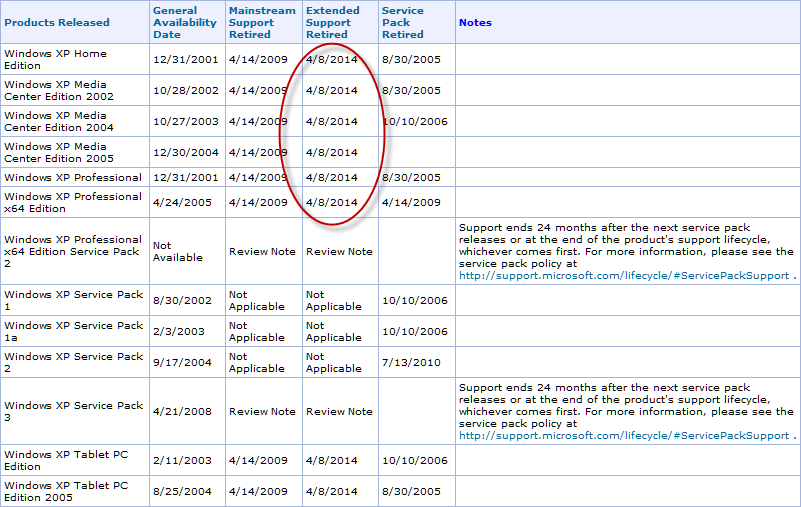Click the 12/30/2004 availability date
801x507 pixels.
185,152
